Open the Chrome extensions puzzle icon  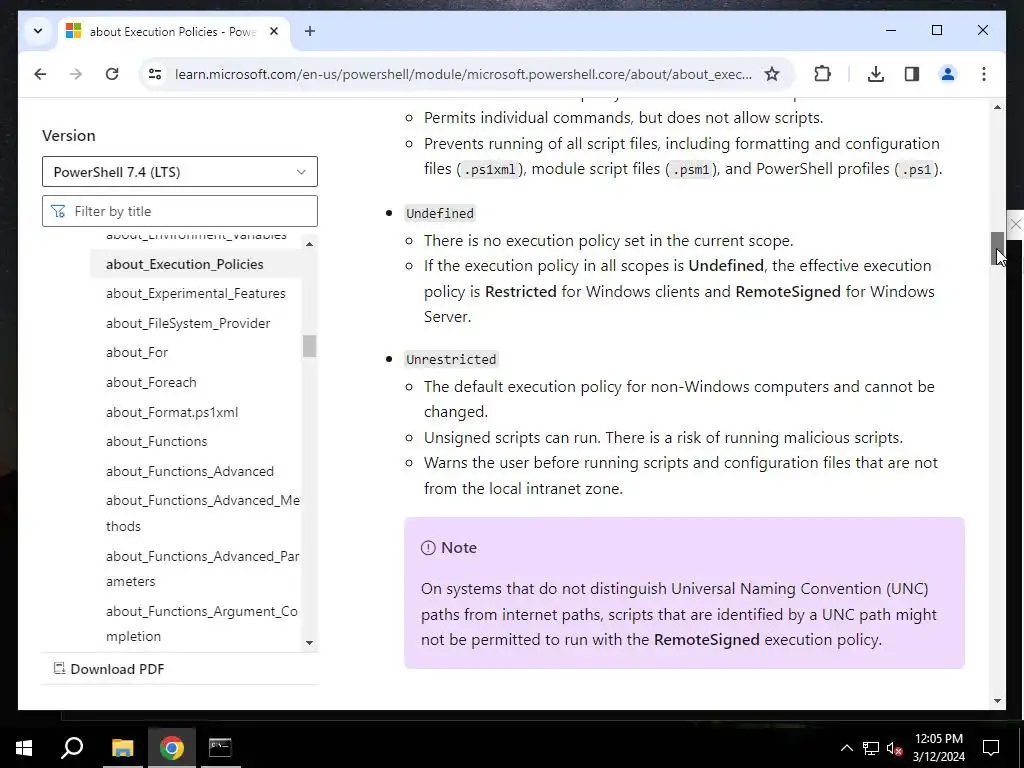(822, 74)
